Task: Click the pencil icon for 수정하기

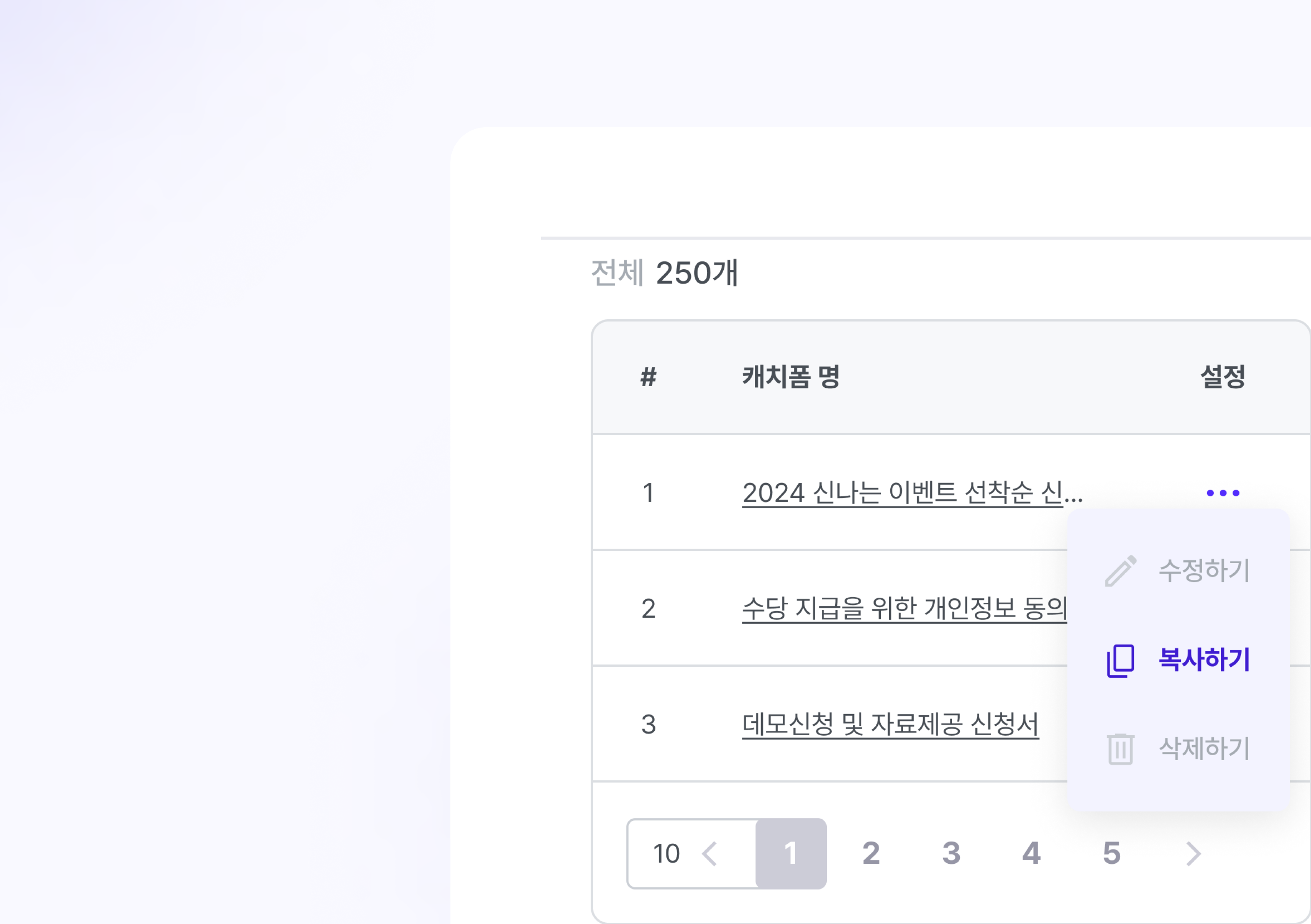Action: click(1121, 571)
